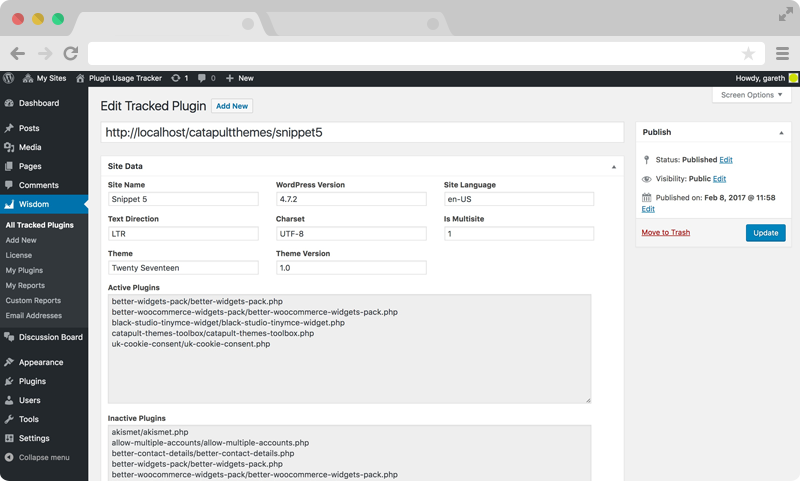Click the Update button

coord(765,233)
